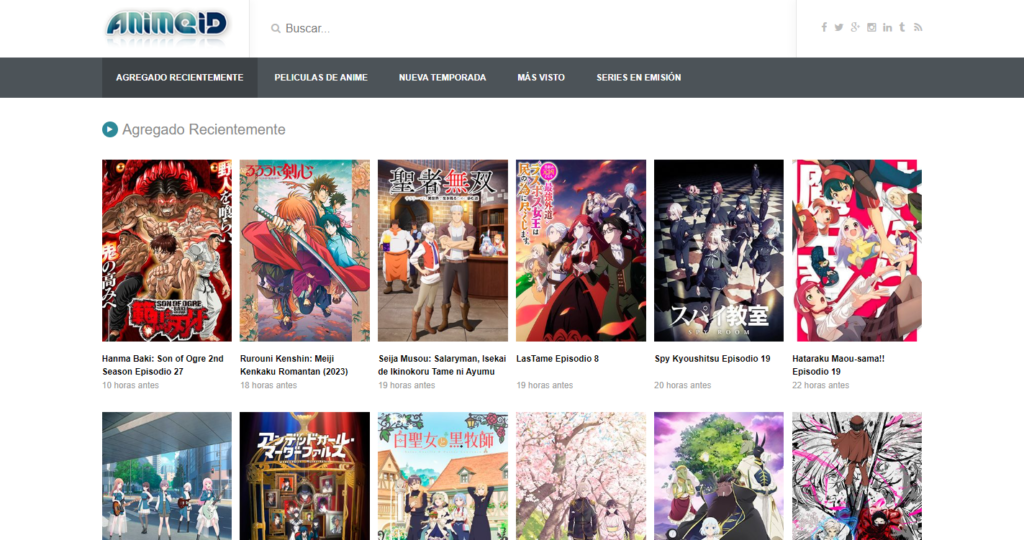Open Hanma Baki Son of Ogre poster

167,251
